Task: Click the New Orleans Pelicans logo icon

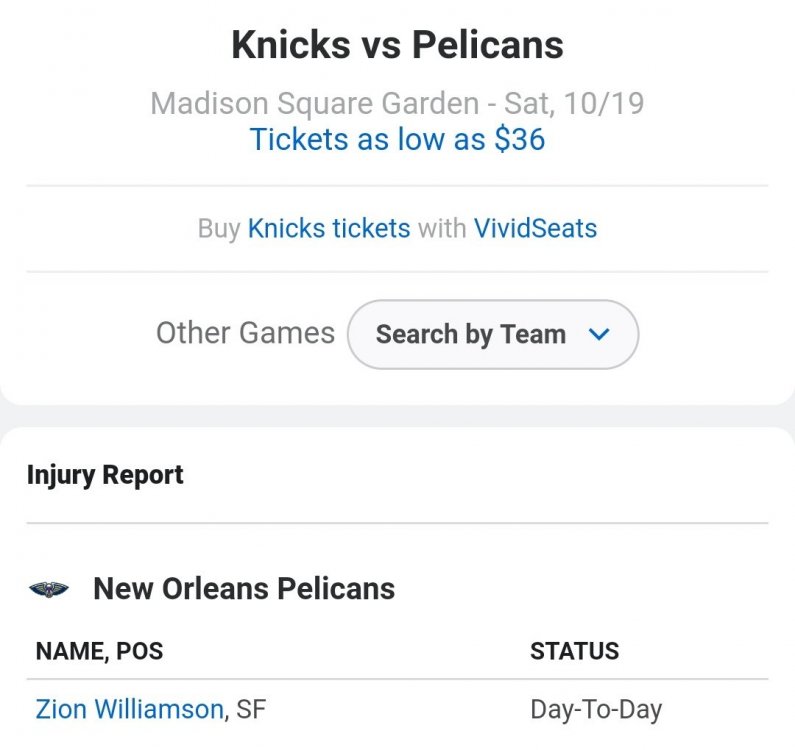Action: pyautogui.click(x=49, y=589)
